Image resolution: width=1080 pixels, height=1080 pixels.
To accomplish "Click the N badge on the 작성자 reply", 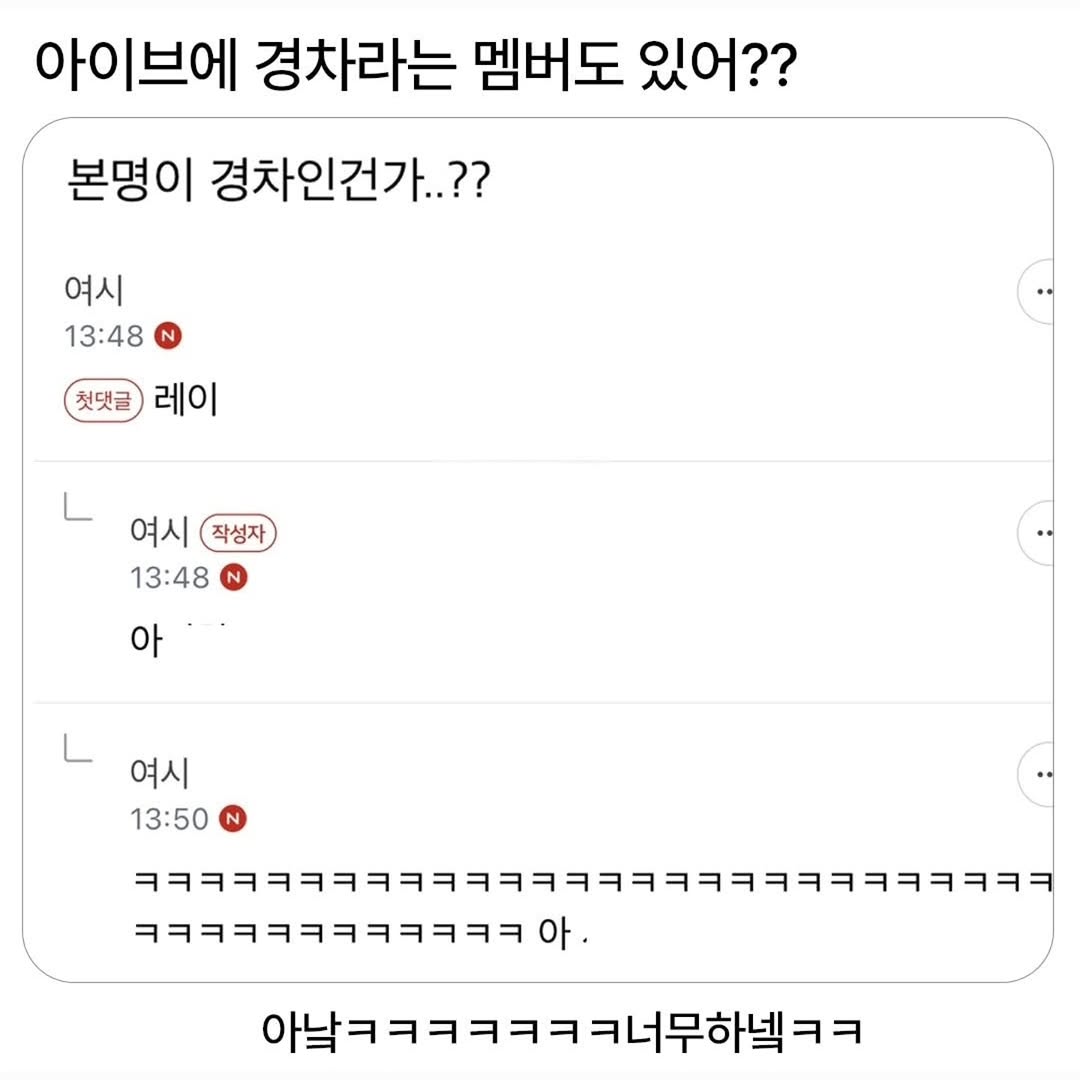I will [233, 577].
